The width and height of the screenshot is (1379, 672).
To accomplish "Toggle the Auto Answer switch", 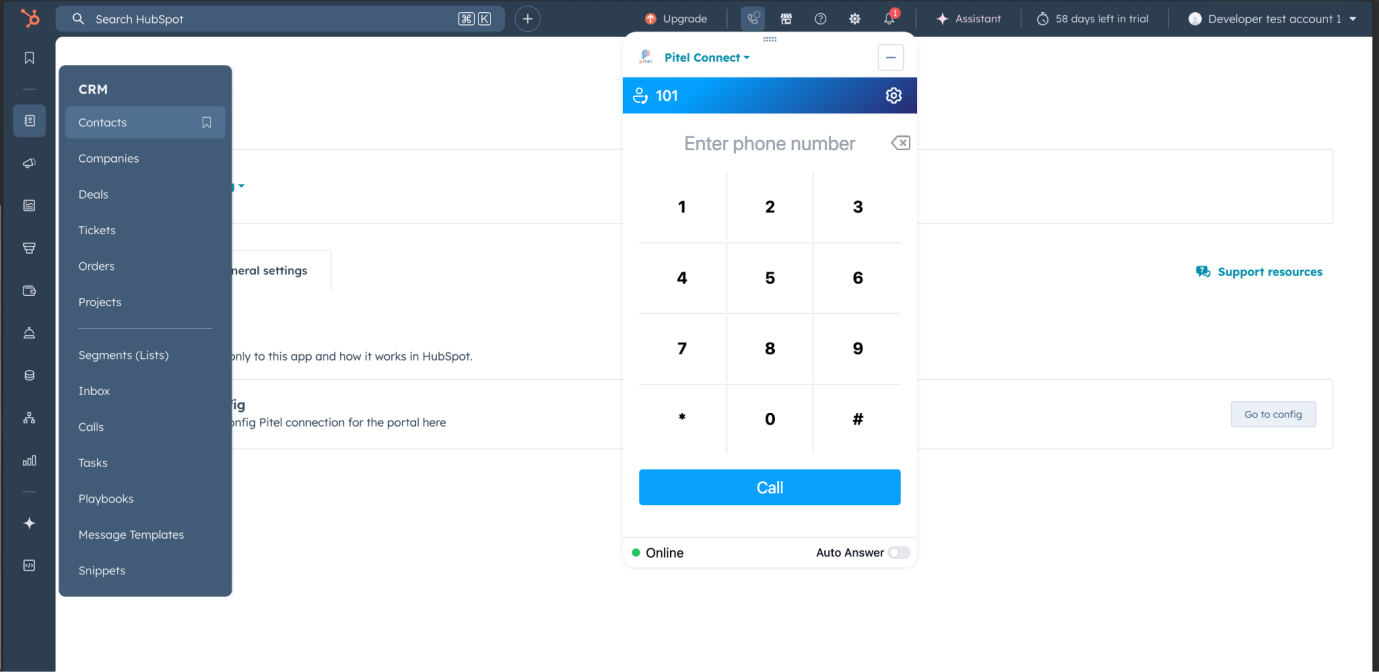I will (899, 552).
